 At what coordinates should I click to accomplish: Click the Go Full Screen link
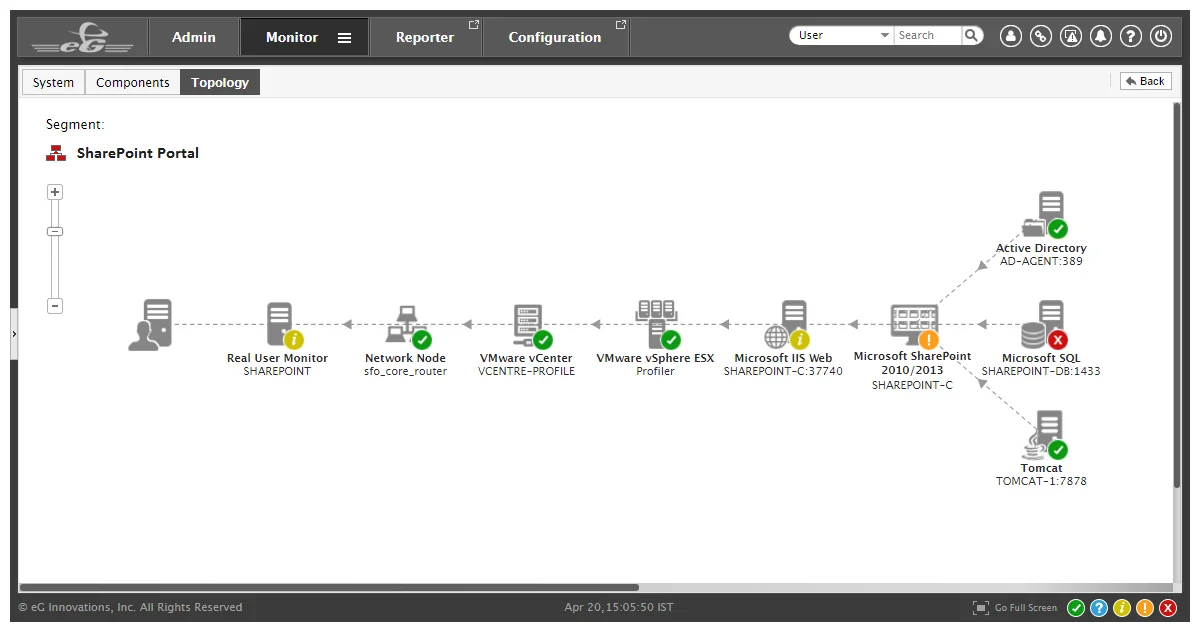1026,607
